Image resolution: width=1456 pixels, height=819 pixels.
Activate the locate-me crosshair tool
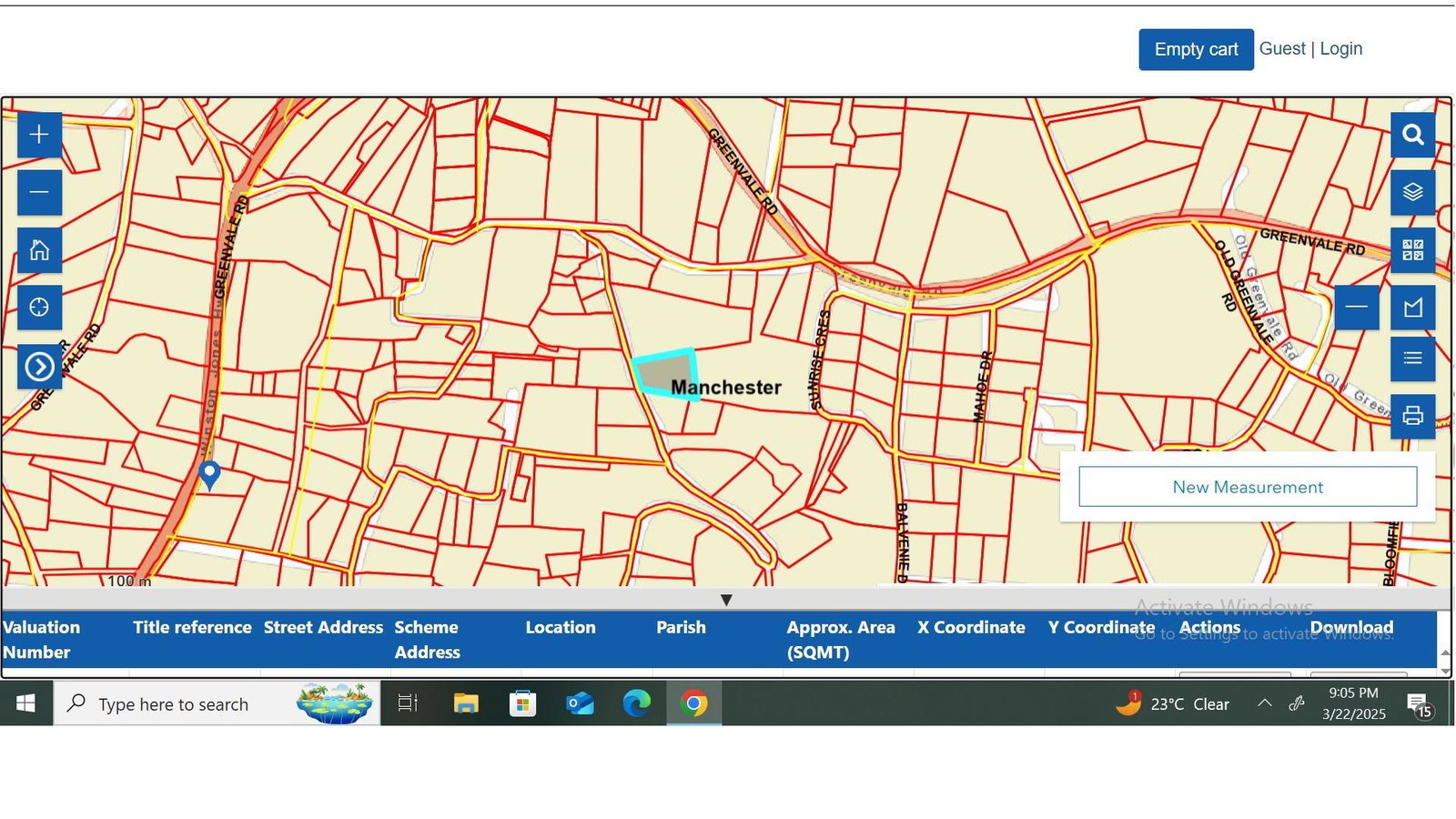point(39,308)
